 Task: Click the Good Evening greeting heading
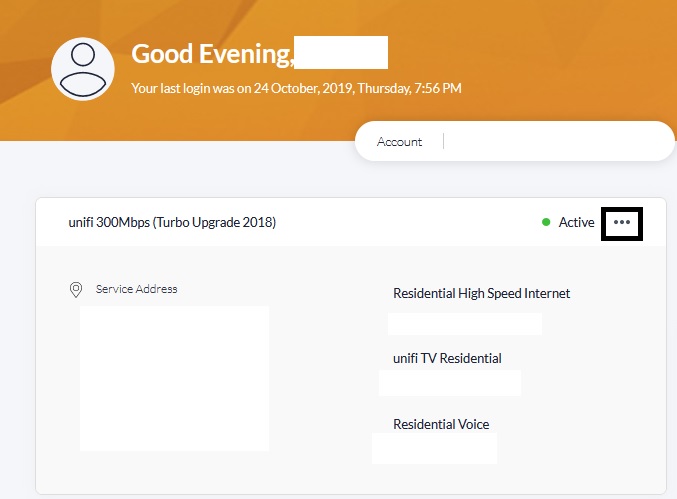[x=212, y=54]
